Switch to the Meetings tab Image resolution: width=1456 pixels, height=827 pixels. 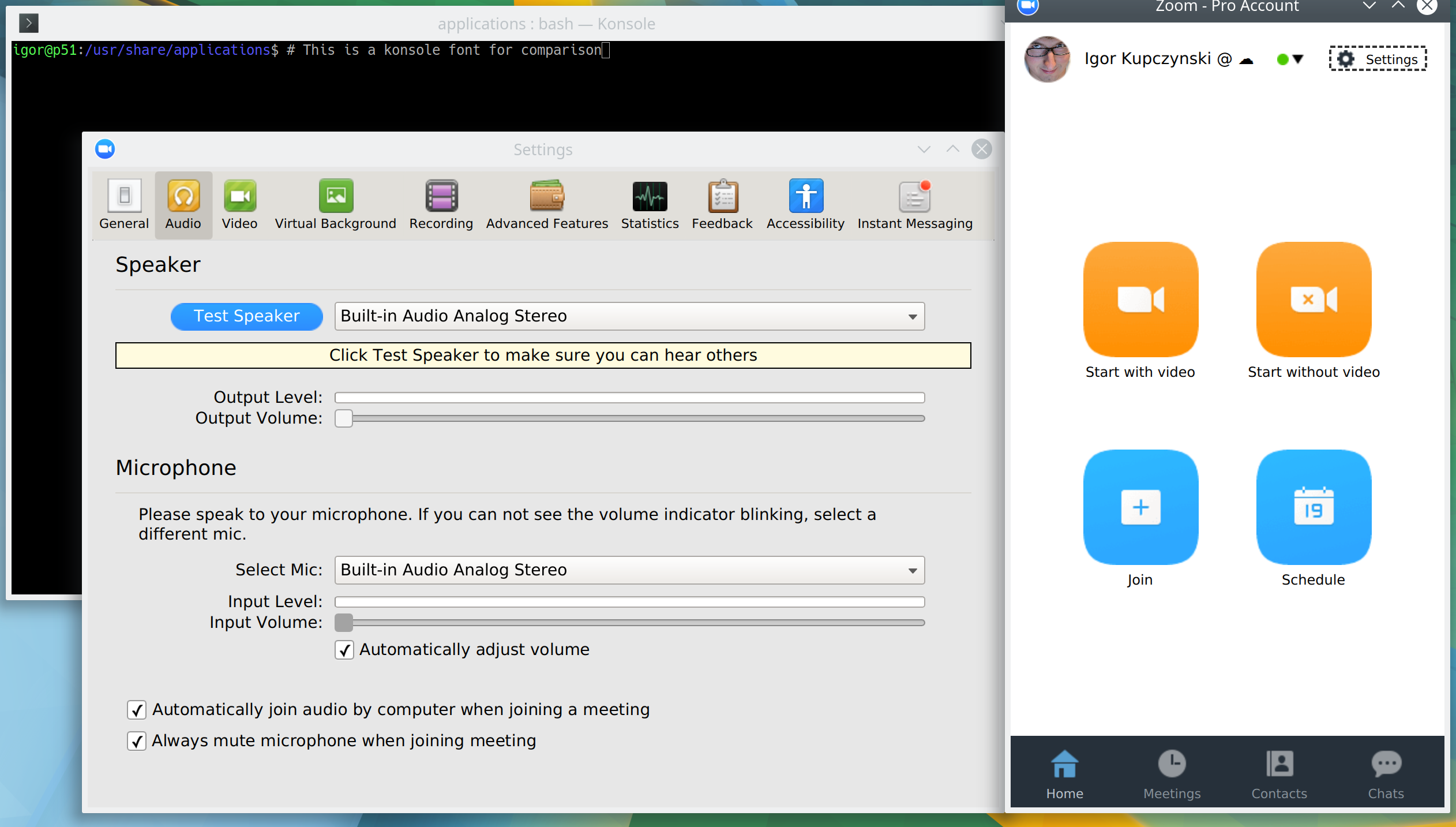coord(1172,774)
